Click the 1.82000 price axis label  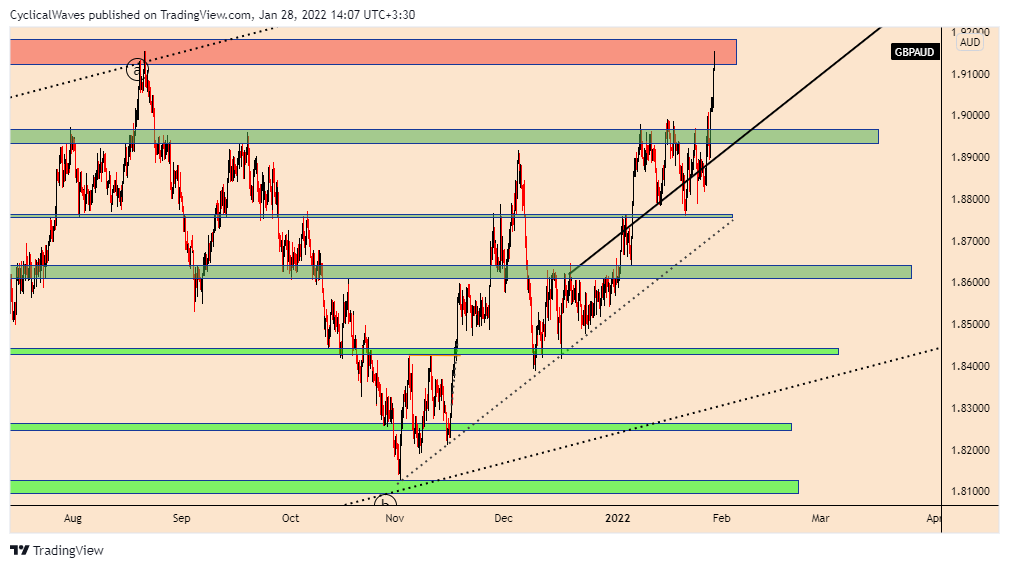970,450
